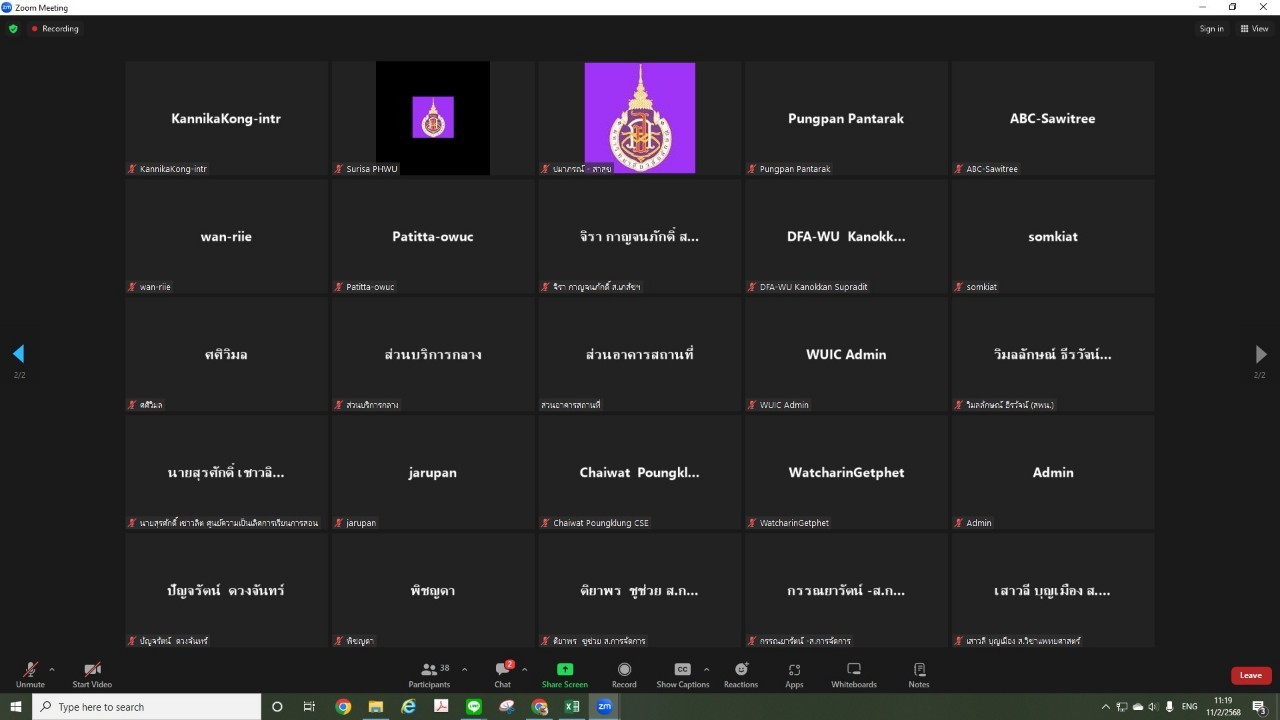Unmute the microphone
1280x720 pixels.
tap(30, 674)
